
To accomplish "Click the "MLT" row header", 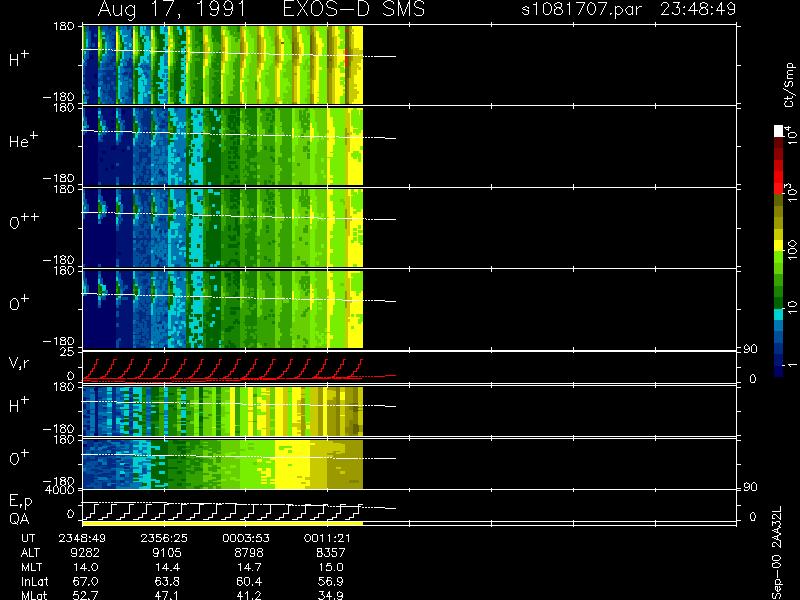I will coord(31,567).
